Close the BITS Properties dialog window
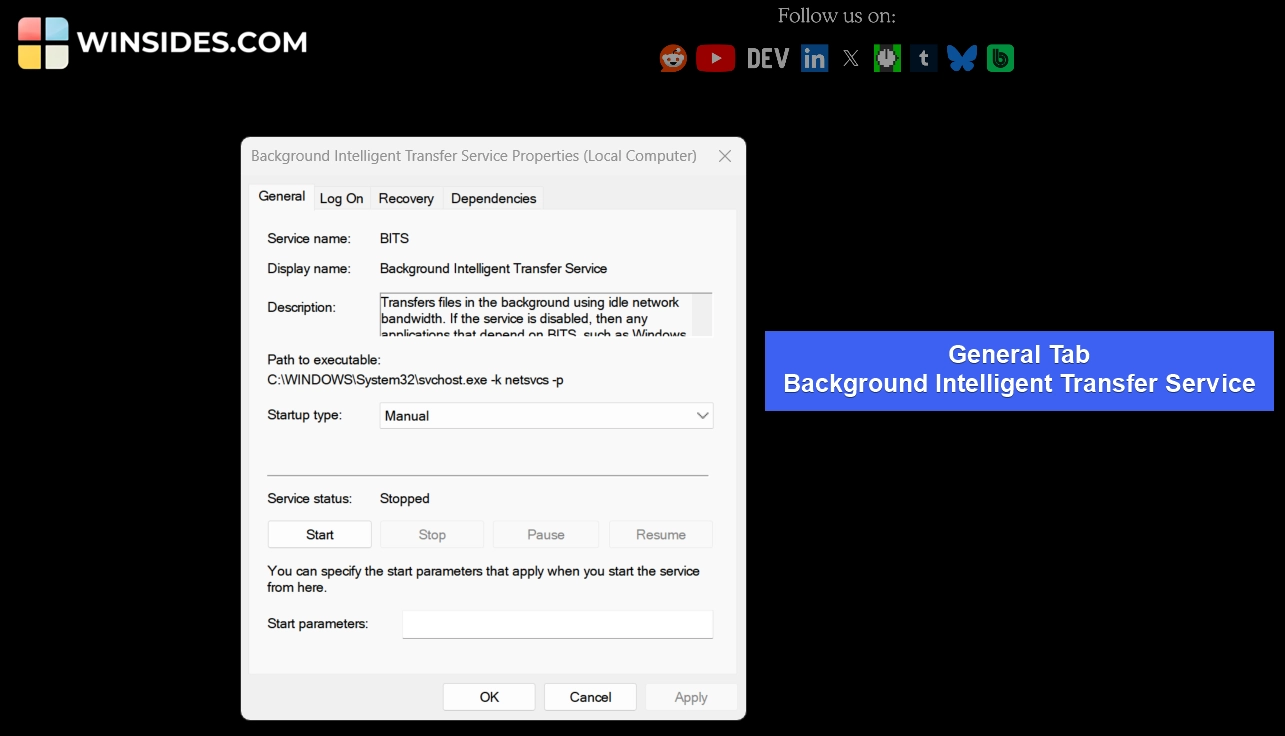This screenshot has height=736, width=1285. pos(725,156)
